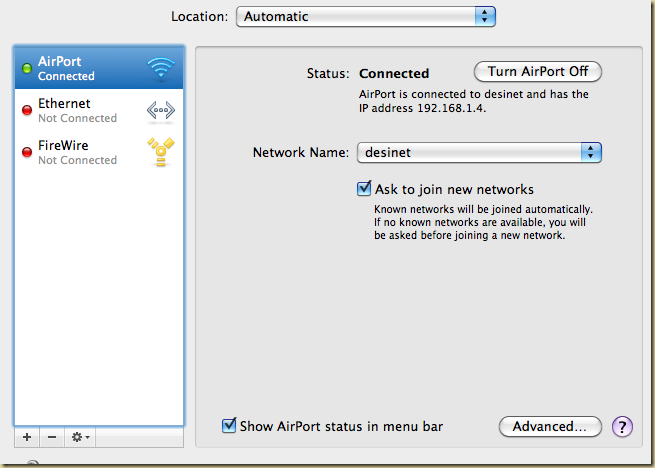The height and width of the screenshot is (468, 655).
Task: Open the Location dropdown set to Automatic
Action: (366, 17)
